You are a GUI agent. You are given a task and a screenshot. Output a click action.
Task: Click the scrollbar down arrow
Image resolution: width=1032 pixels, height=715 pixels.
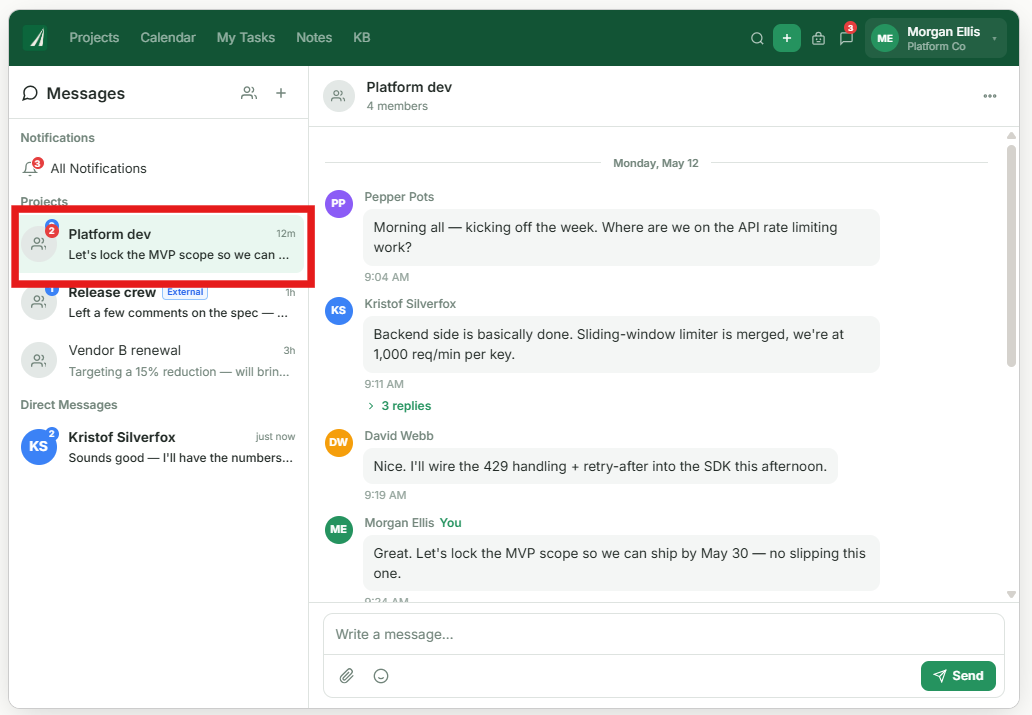(1011, 595)
